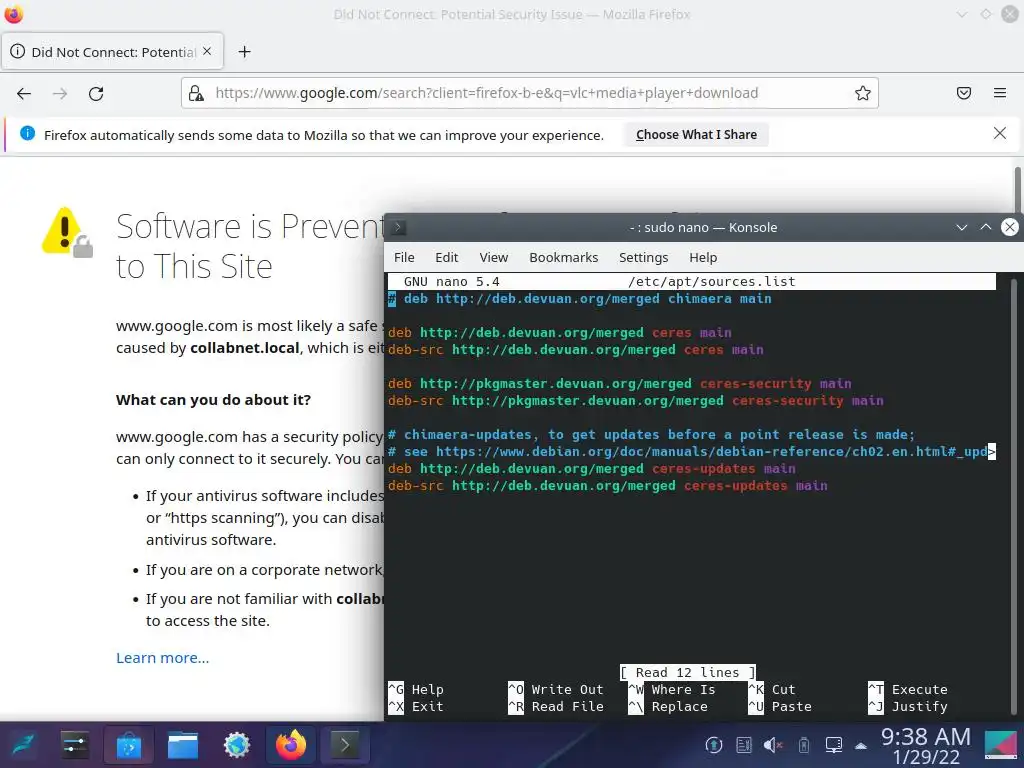Image resolution: width=1024 pixels, height=768 pixels.
Task: Click '# chimaera-updates' comment line
Action: pyautogui.click(x=651, y=434)
